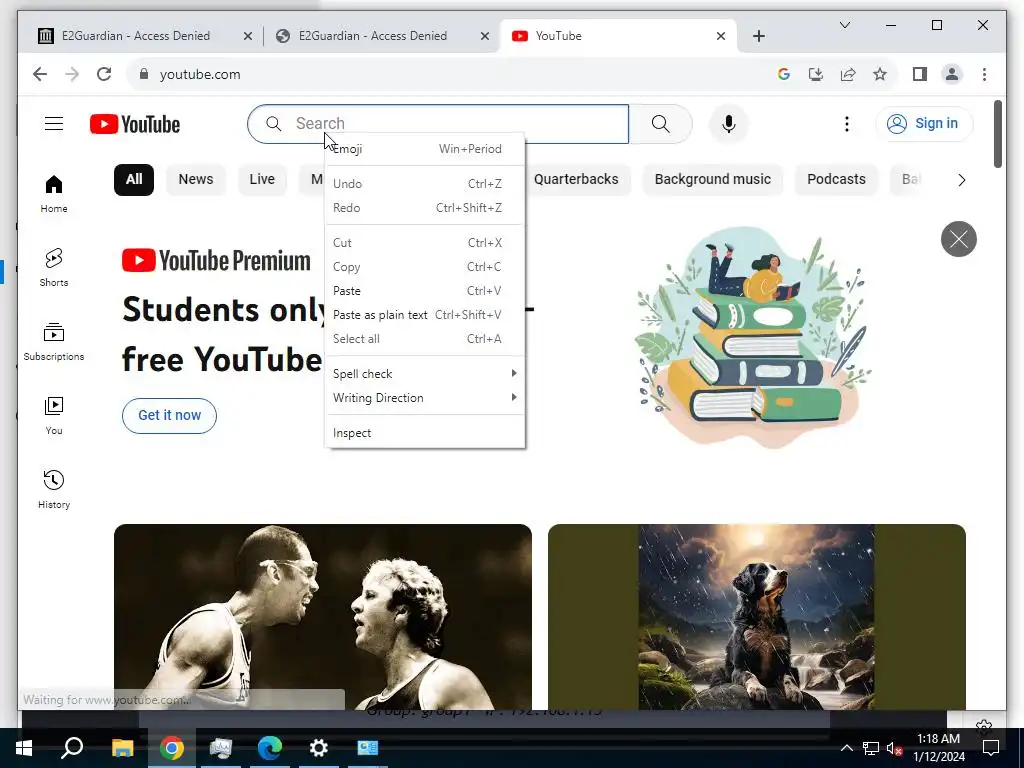The height and width of the screenshot is (768, 1024).
Task: Open the YouTube hamburger guide menu
Action: point(54,123)
